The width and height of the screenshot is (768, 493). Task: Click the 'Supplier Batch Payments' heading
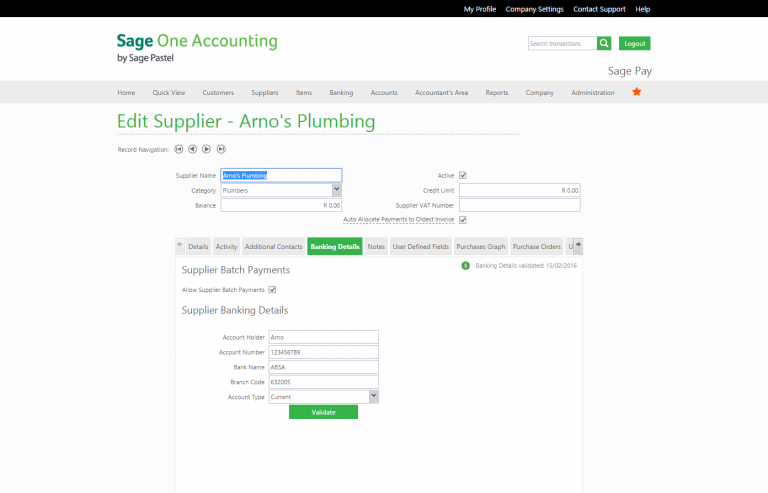click(x=236, y=270)
